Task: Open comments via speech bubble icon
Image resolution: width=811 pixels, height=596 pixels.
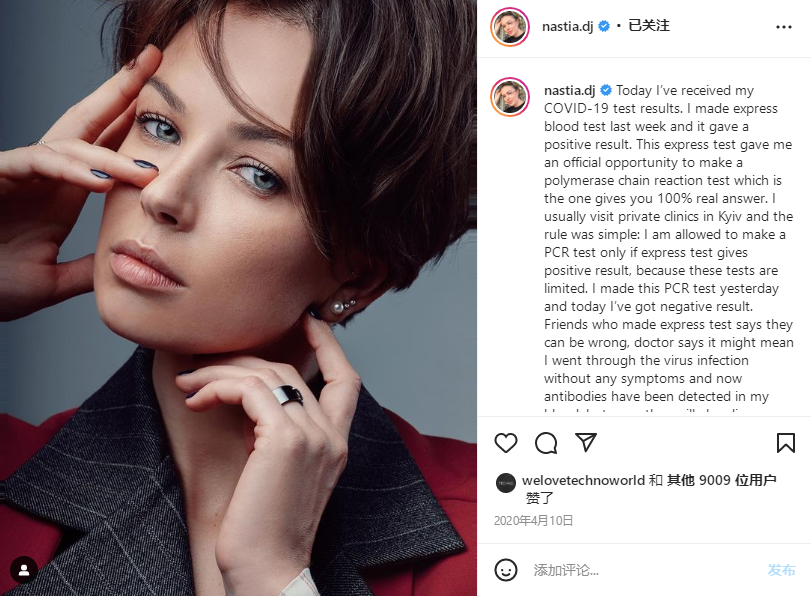Action: click(x=546, y=443)
